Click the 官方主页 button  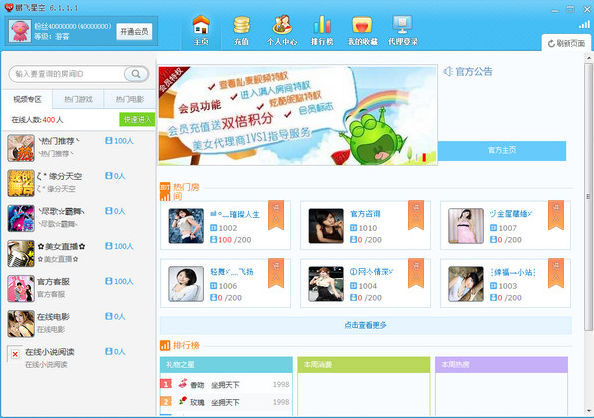(x=502, y=150)
